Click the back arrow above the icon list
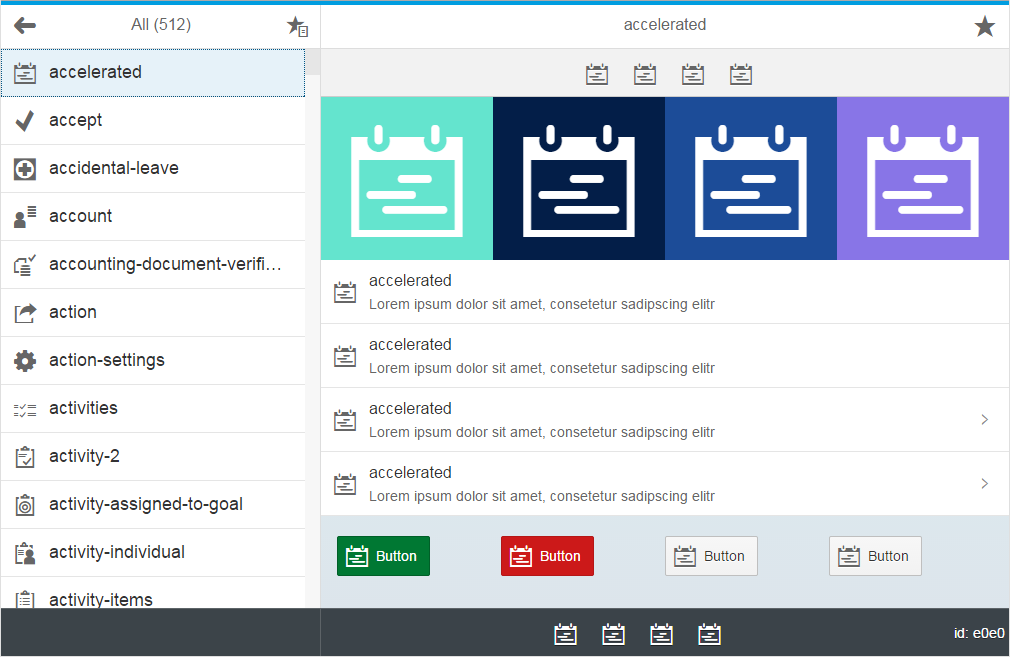Screen dimensions: 1010x657 (24, 25)
